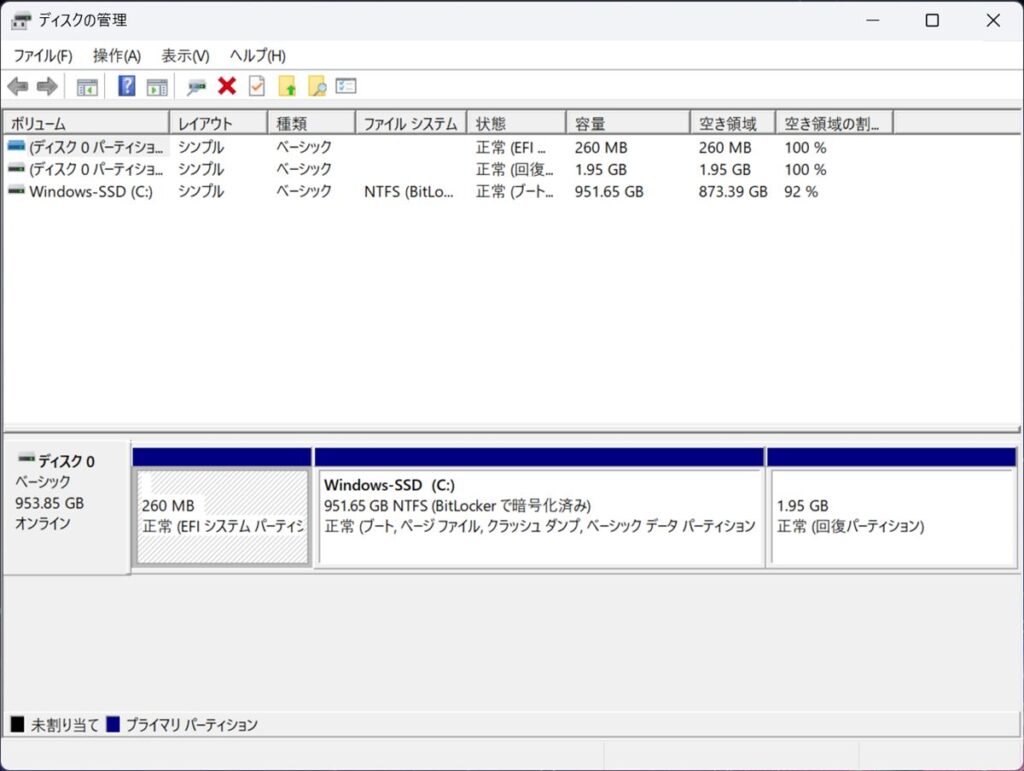1024x771 pixels.
Task: Click the red X delete icon
Action: point(227,87)
